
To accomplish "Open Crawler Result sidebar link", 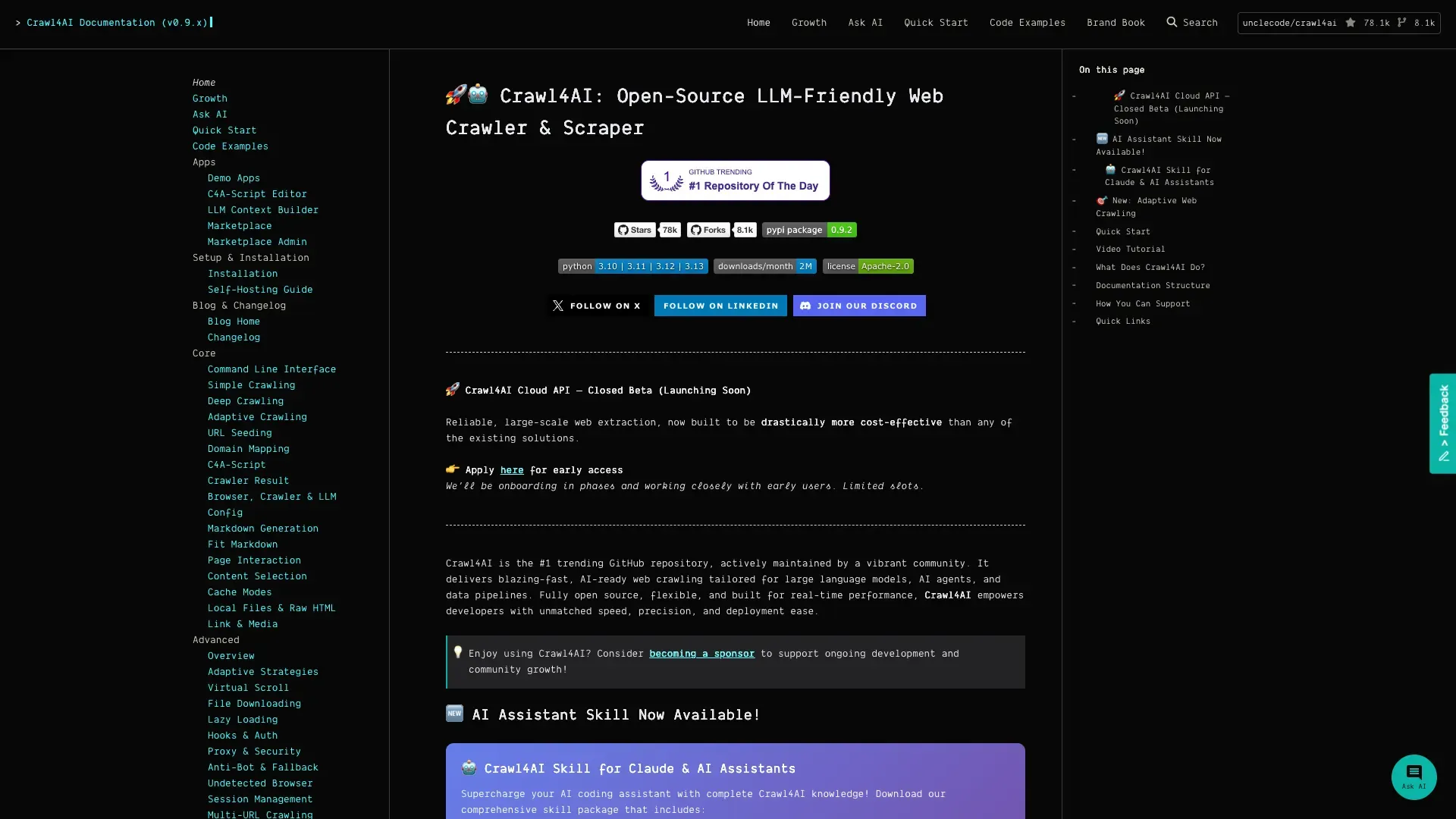I will (248, 481).
